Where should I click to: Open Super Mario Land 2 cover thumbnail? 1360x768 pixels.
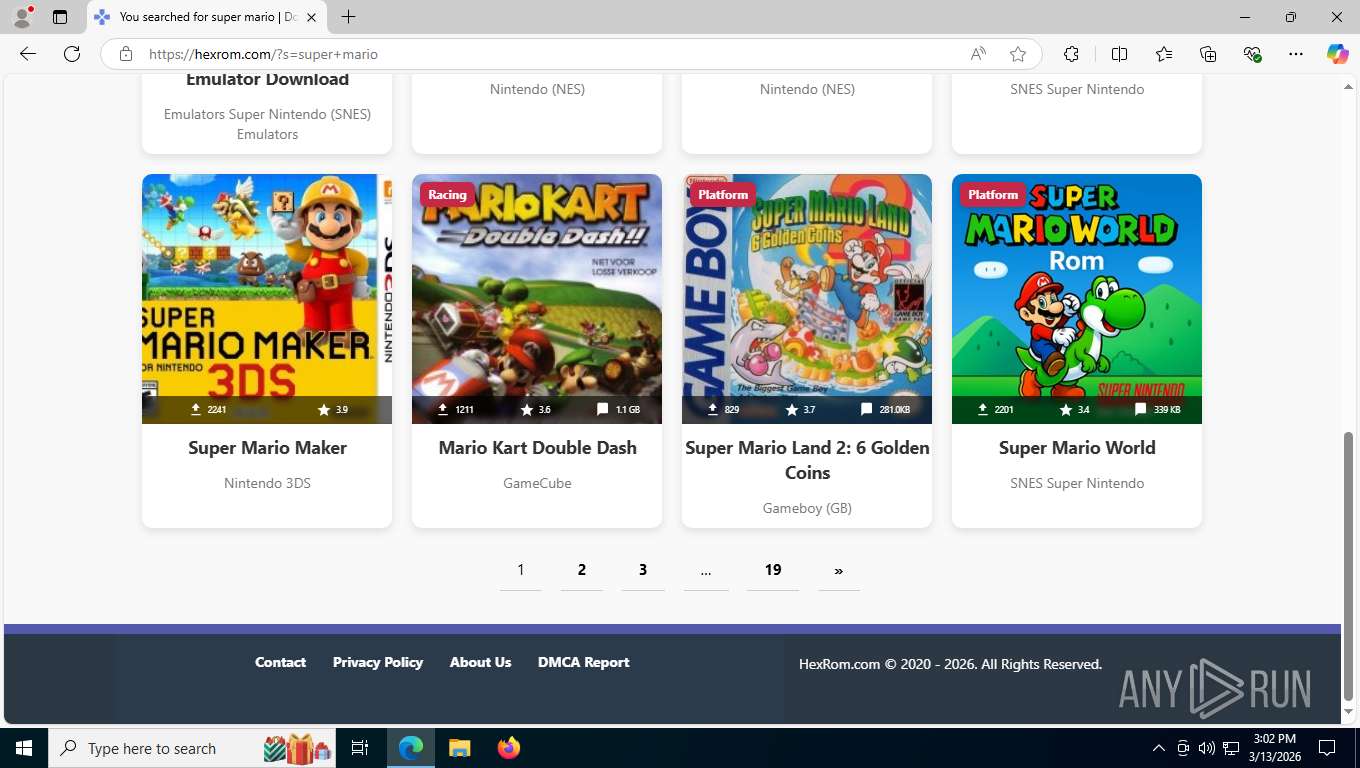coord(807,299)
